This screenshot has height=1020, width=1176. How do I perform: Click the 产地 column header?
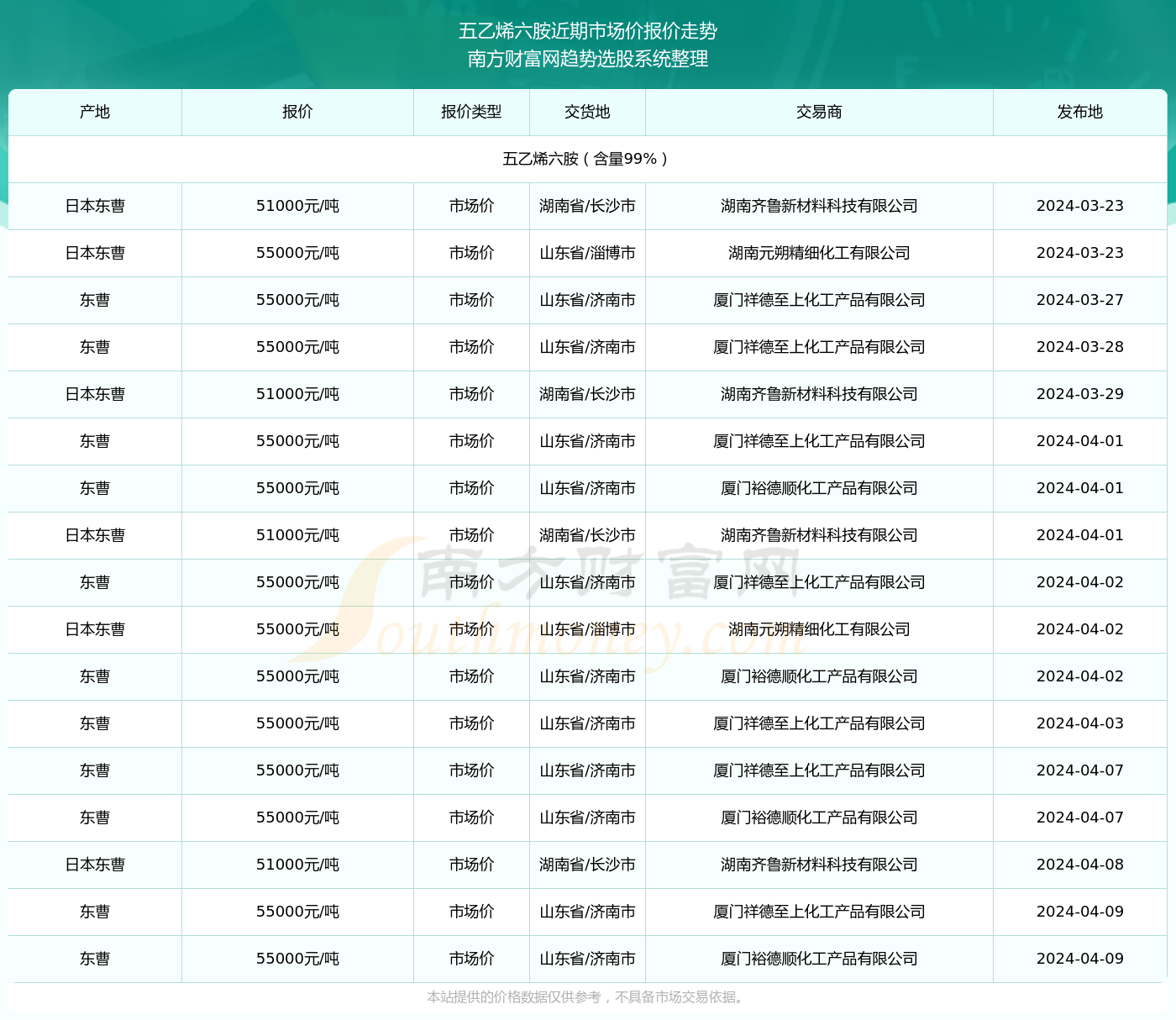tap(95, 112)
